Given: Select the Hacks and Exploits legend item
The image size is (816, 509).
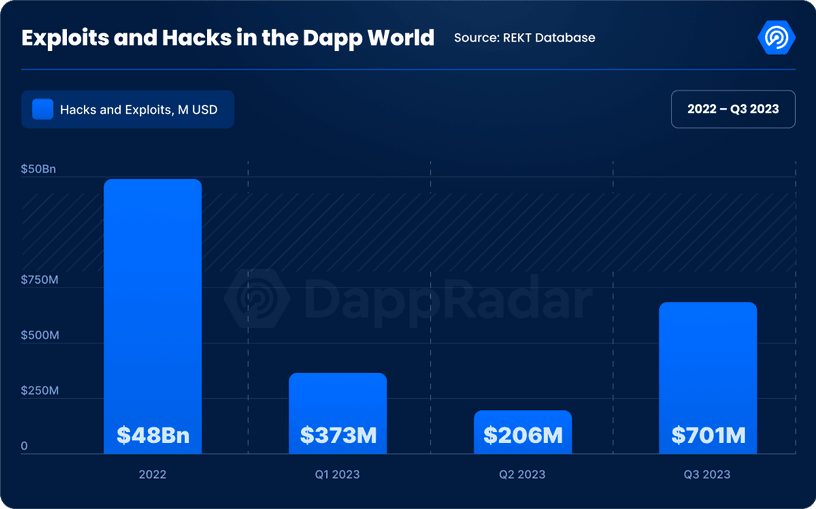Looking at the screenshot, I should [128, 109].
